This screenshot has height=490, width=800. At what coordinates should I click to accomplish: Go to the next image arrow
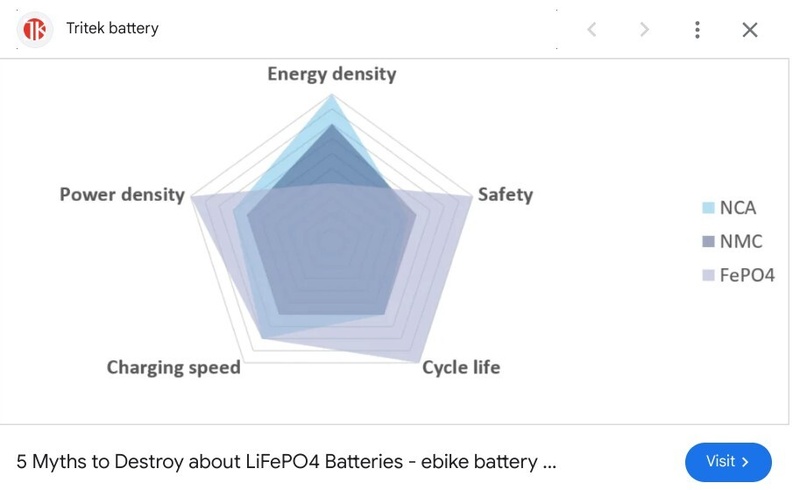coord(644,30)
